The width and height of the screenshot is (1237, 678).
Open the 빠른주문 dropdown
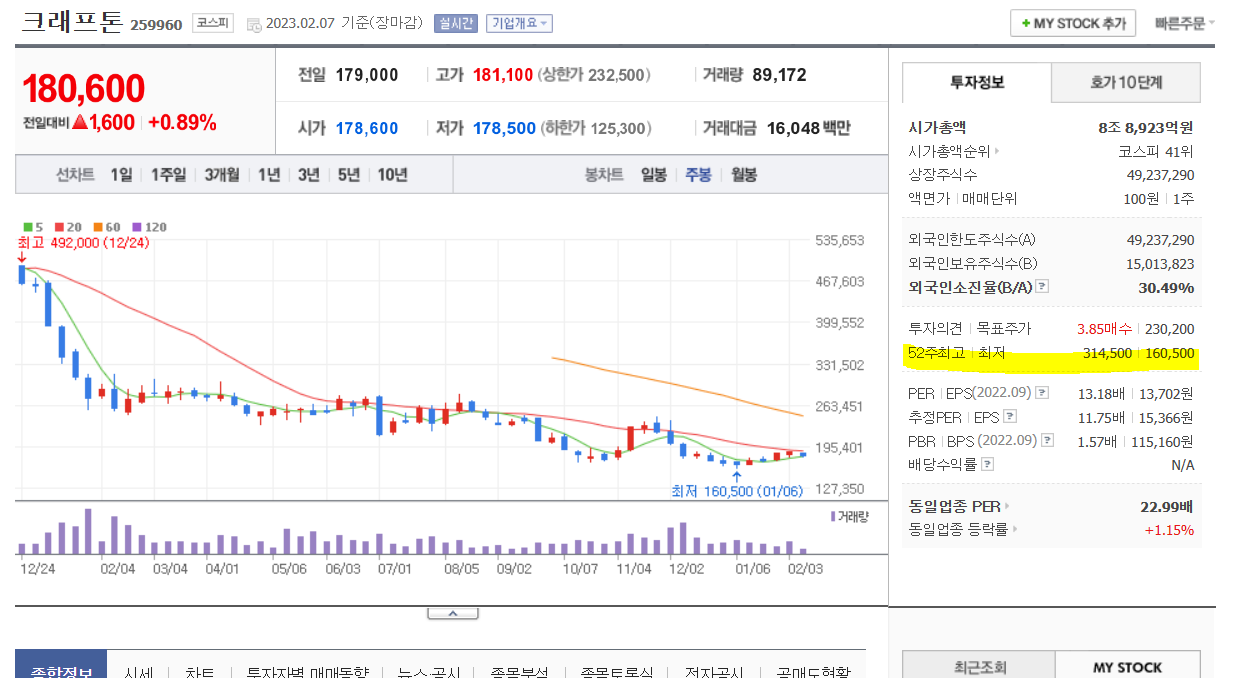(x=1184, y=23)
